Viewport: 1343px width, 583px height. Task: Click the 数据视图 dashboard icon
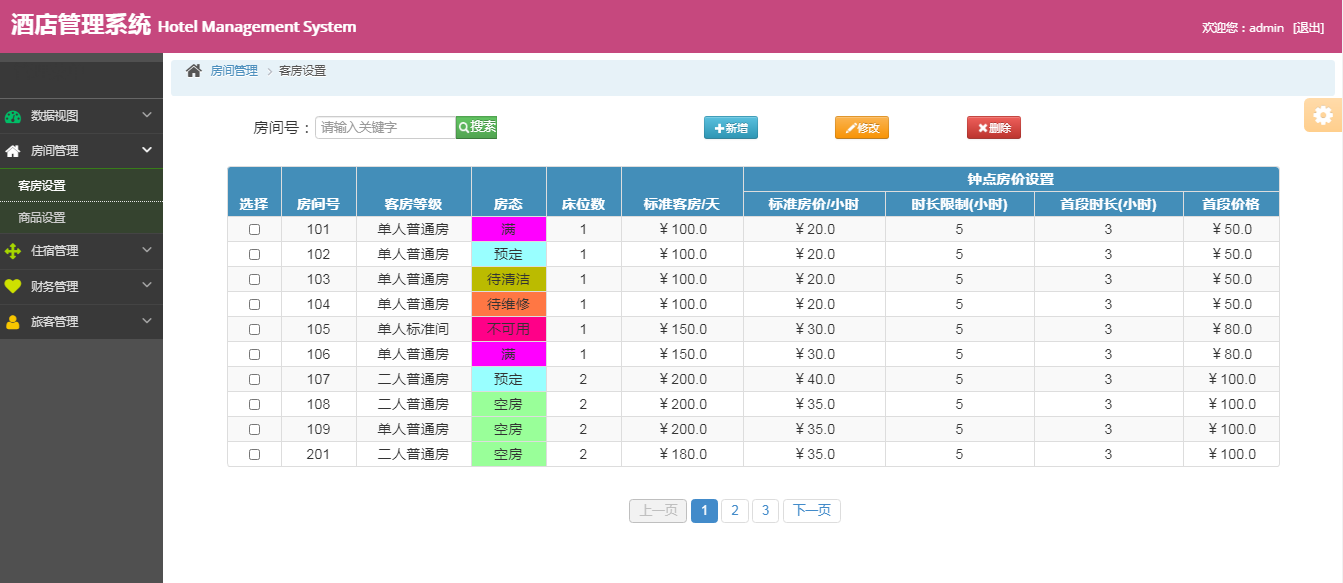(13, 116)
